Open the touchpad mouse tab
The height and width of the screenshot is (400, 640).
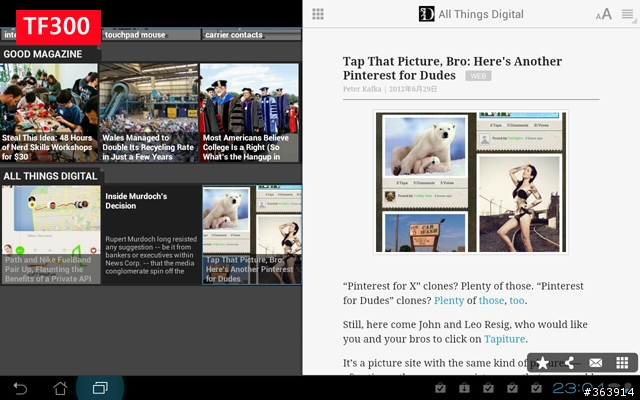(x=151, y=35)
